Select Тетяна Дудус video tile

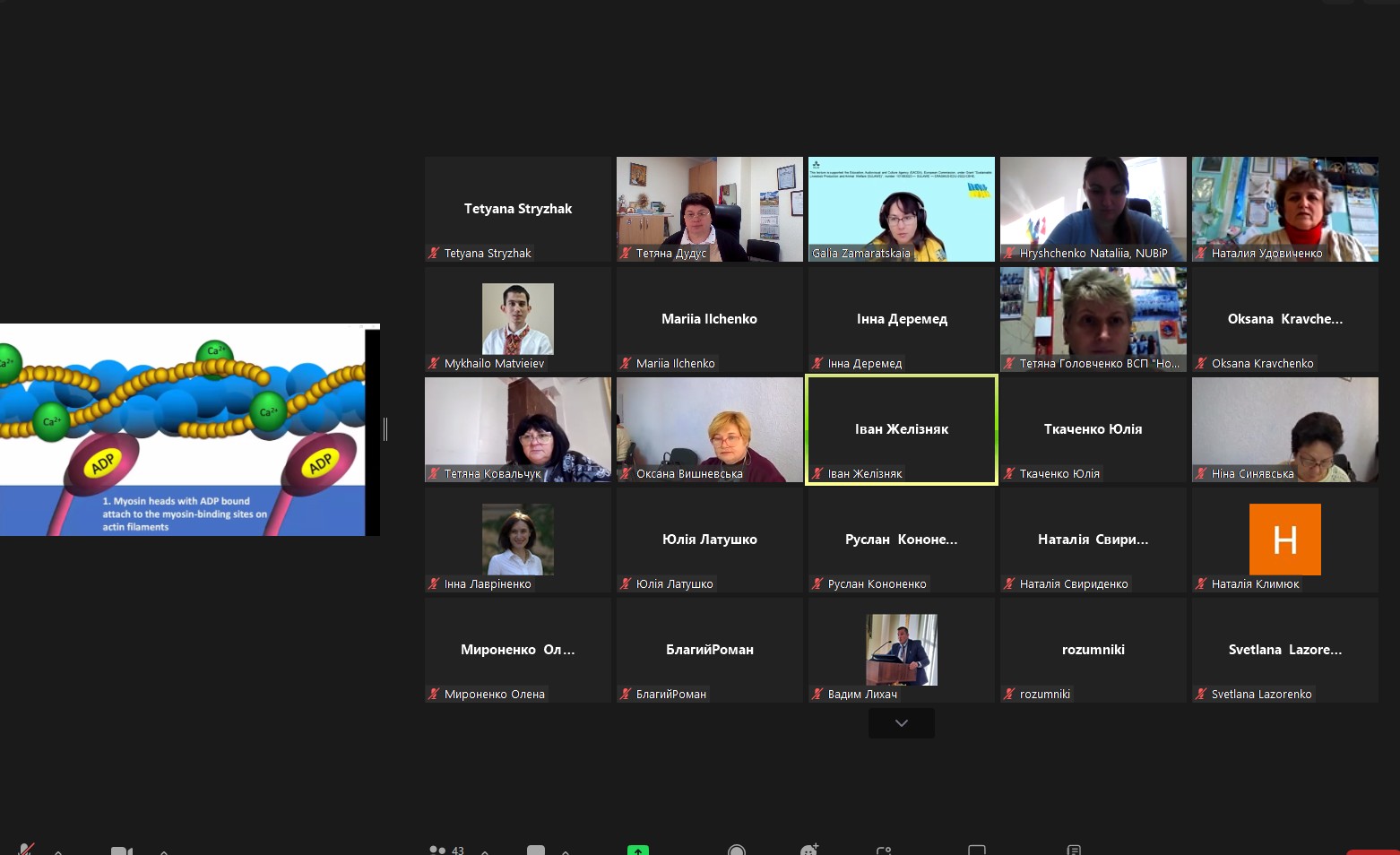pos(710,209)
